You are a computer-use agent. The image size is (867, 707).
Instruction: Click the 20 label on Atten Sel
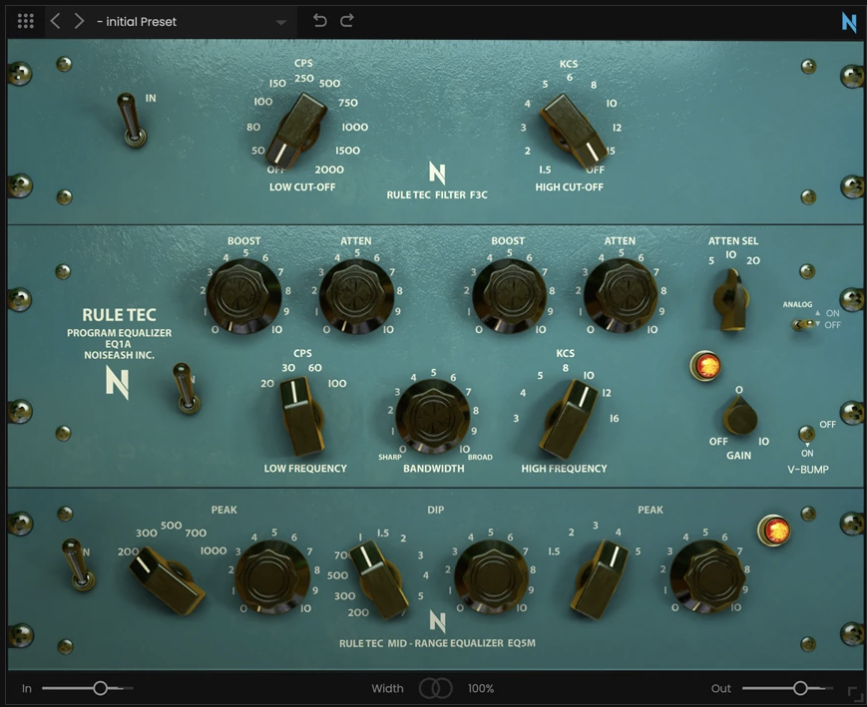(x=753, y=260)
